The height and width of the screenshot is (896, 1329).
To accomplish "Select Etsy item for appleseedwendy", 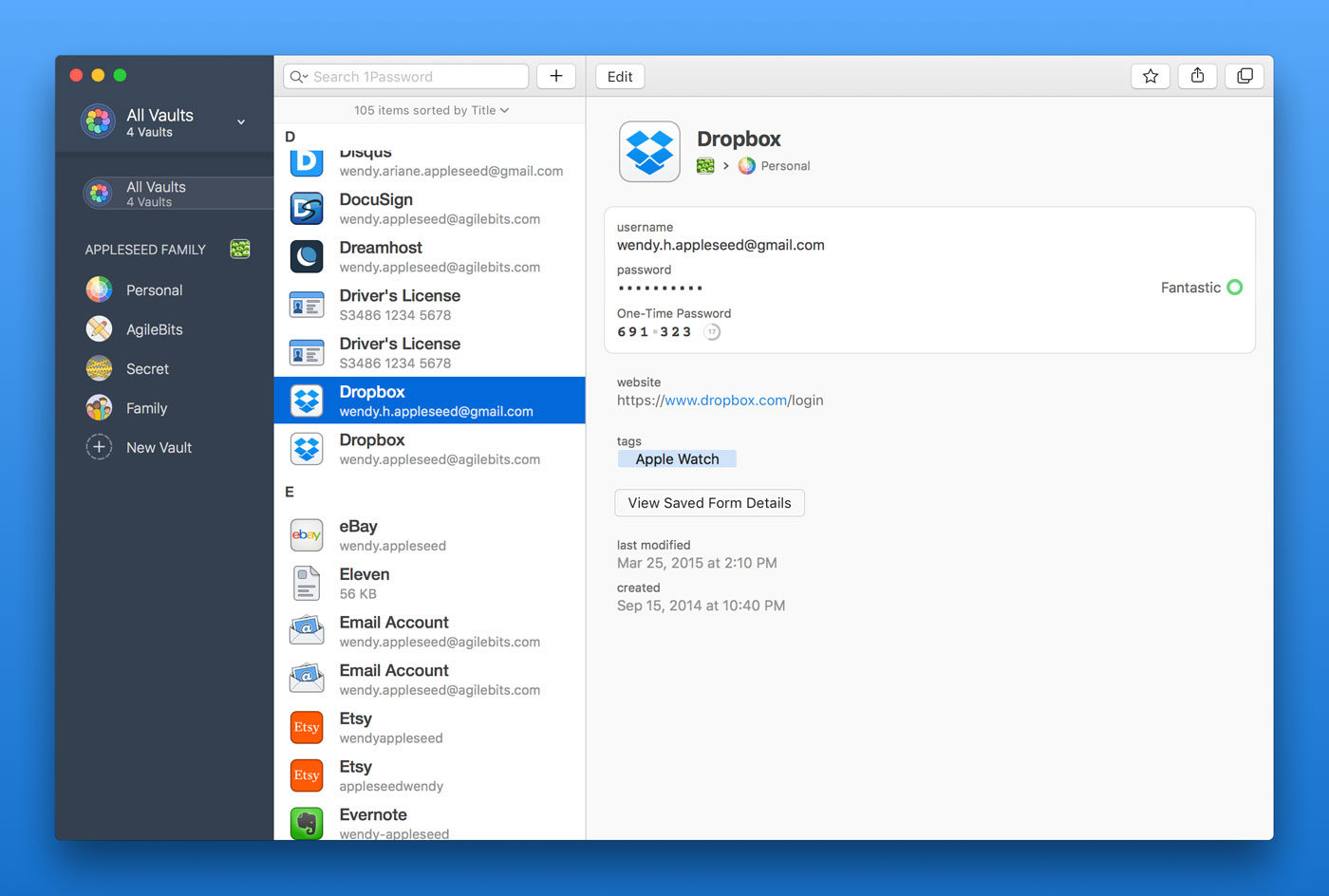I will [x=430, y=775].
